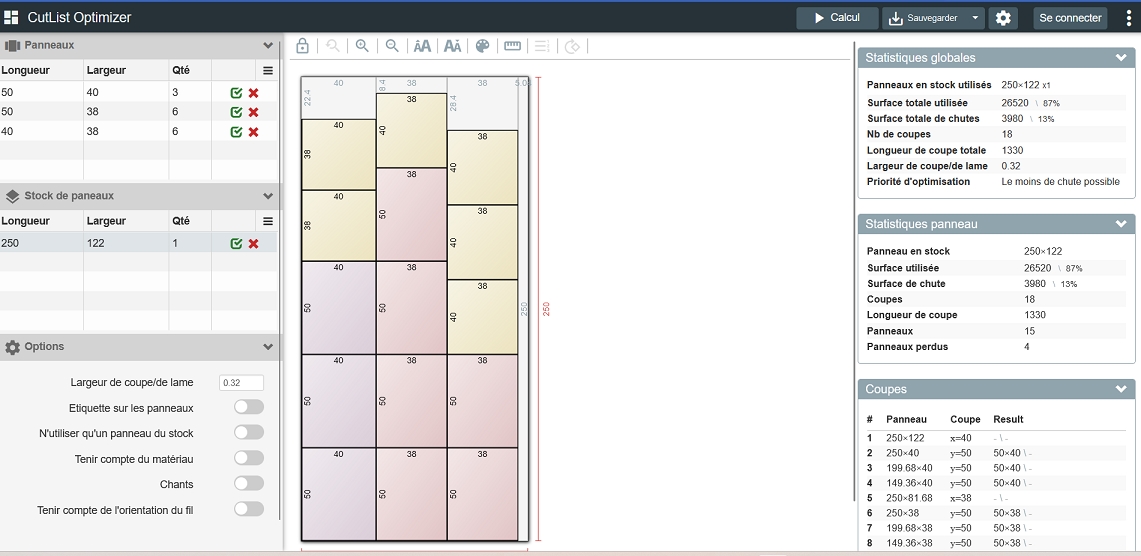1141x556 pixels.
Task: Click the Se connecter button
Action: pyautogui.click(x=1070, y=18)
